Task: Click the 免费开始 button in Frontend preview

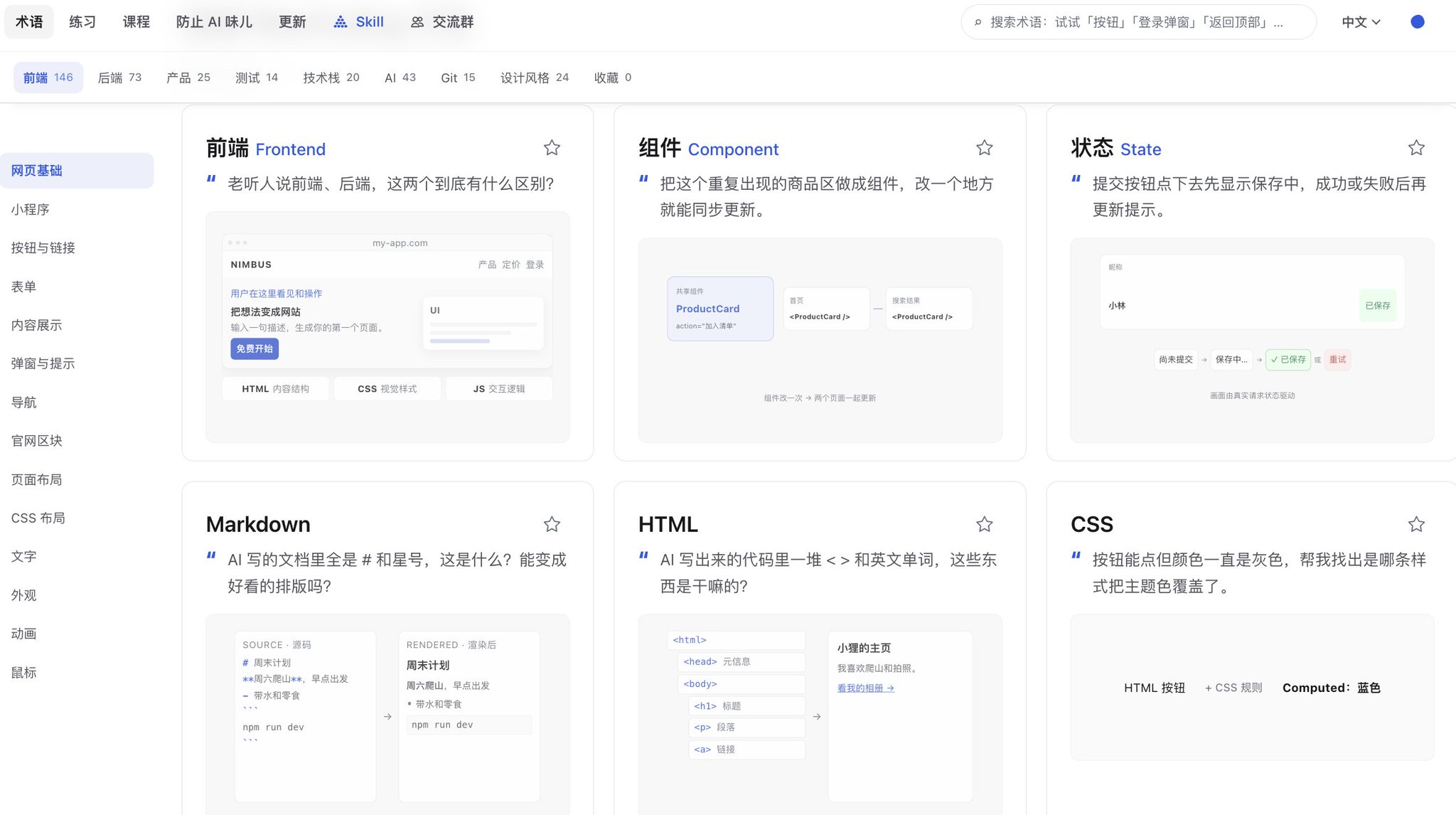Action: coord(255,348)
